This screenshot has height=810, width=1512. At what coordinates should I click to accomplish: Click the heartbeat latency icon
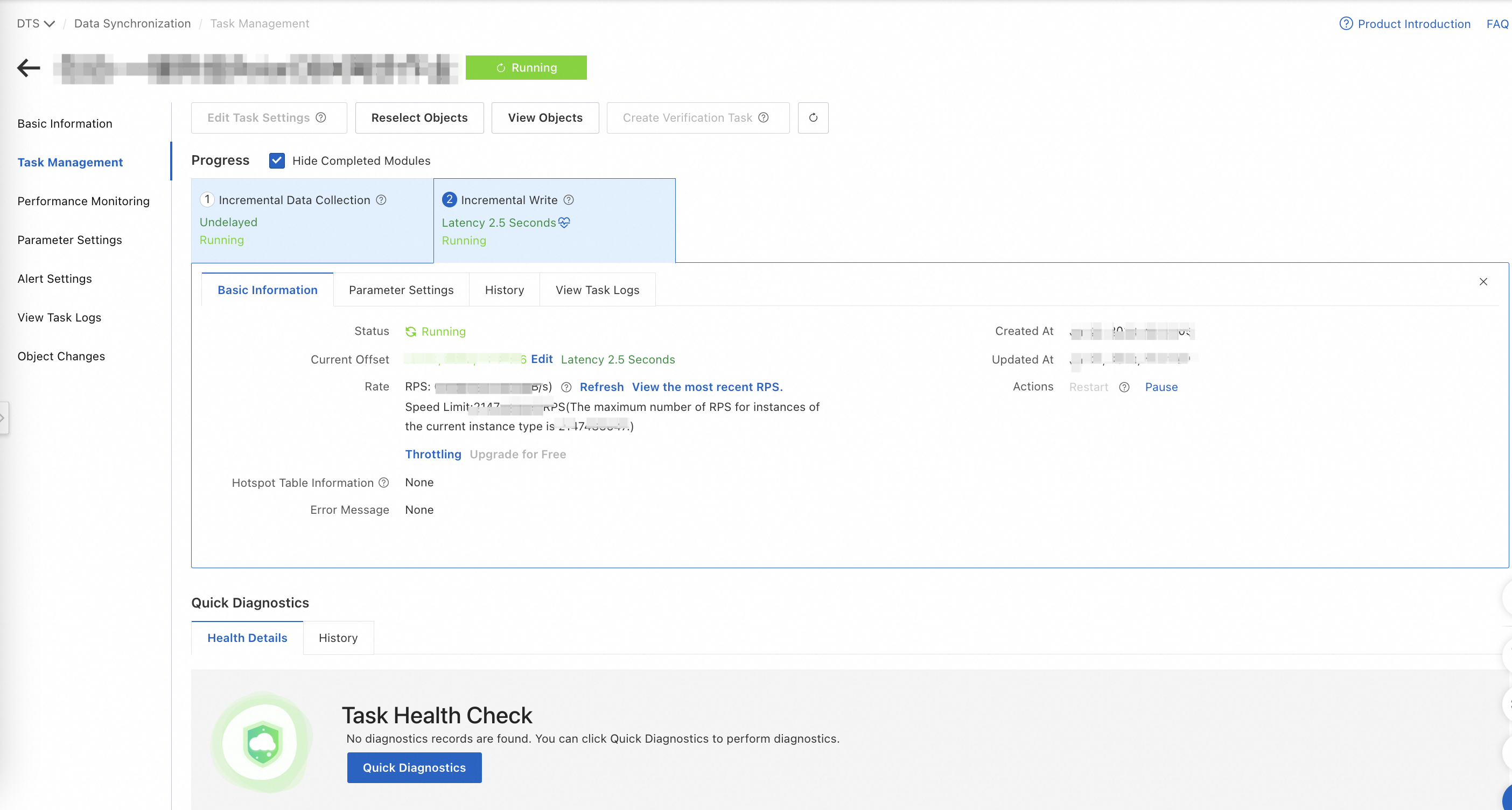564,222
